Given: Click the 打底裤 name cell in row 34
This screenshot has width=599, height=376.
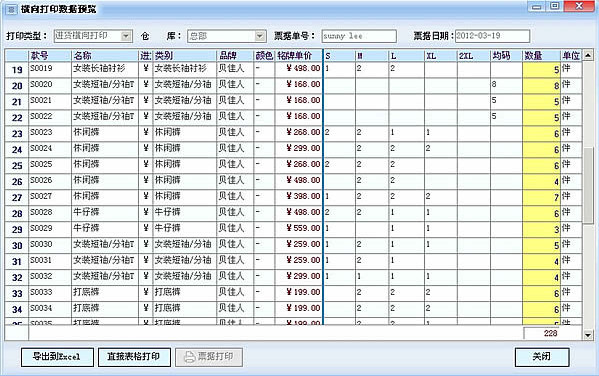Looking at the screenshot, I should pyautogui.click(x=105, y=309).
